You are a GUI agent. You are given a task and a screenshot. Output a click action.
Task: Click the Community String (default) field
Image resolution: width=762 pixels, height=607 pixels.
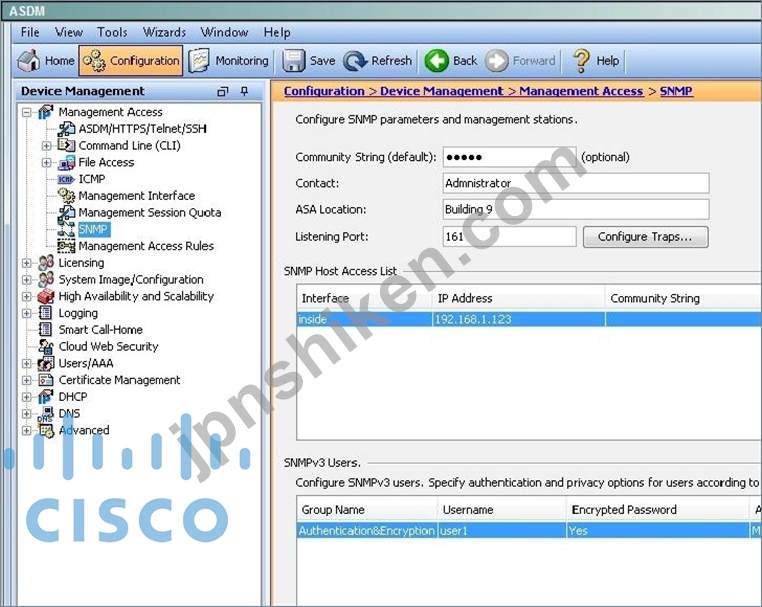(x=509, y=157)
